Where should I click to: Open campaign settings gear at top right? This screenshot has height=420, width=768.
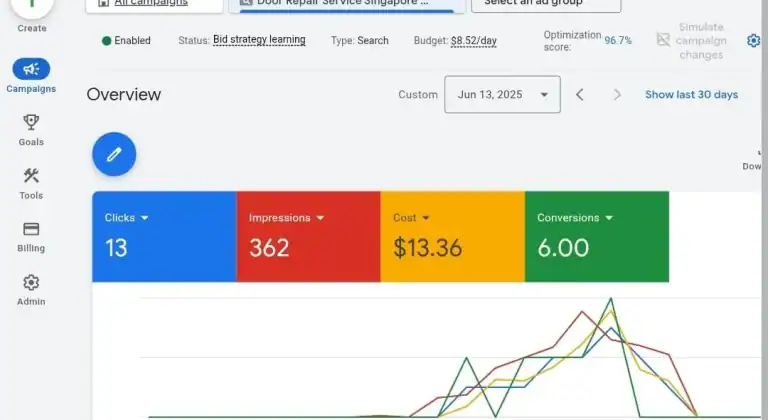(754, 41)
